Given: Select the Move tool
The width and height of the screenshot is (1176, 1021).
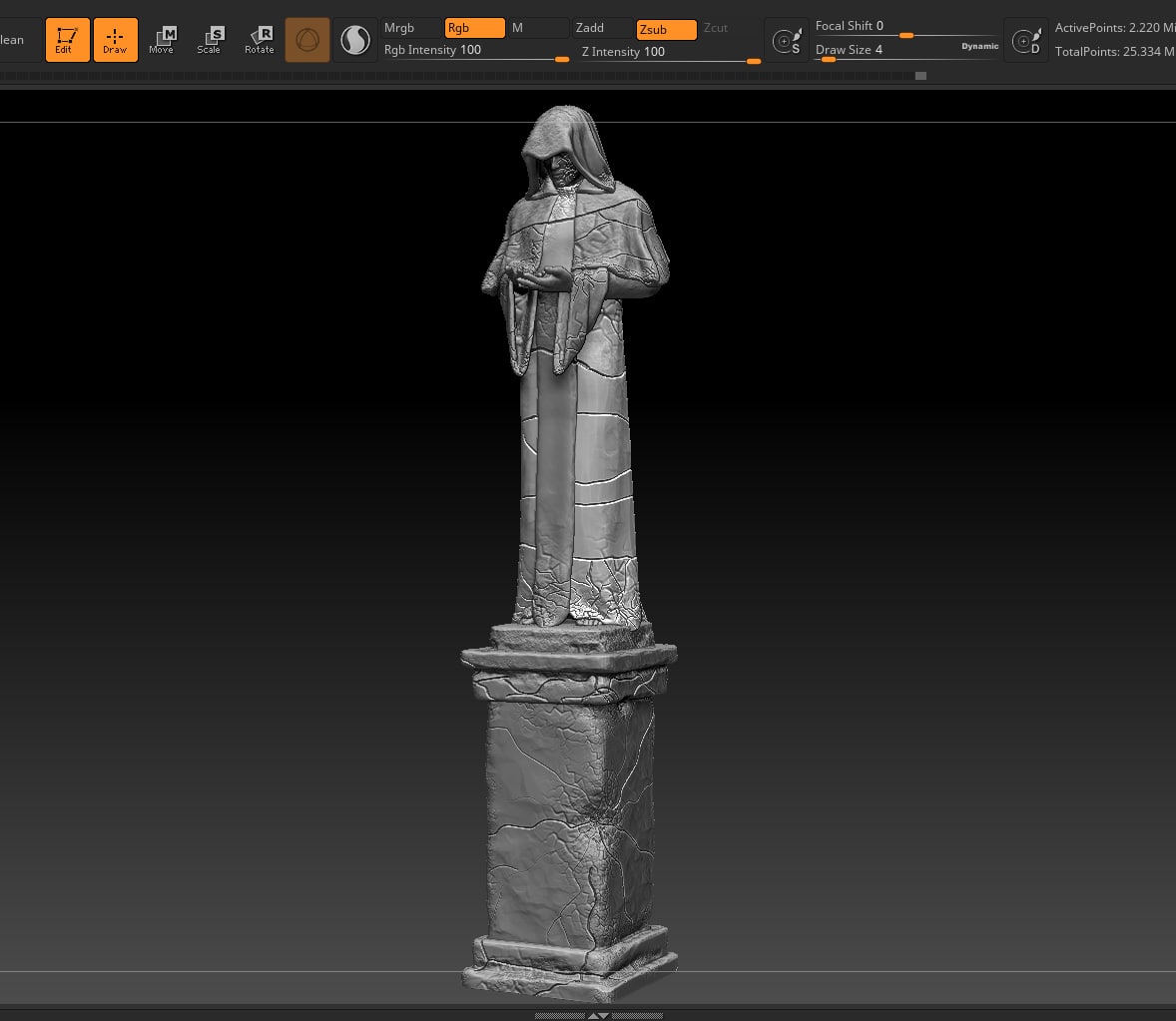Looking at the screenshot, I should click(x=162, y=40).
